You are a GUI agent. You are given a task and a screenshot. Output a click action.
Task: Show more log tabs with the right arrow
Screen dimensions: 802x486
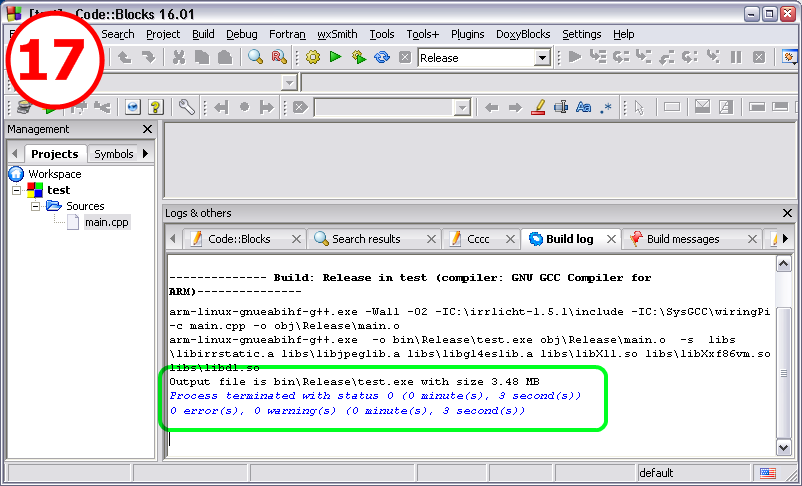tap(785, 238)
